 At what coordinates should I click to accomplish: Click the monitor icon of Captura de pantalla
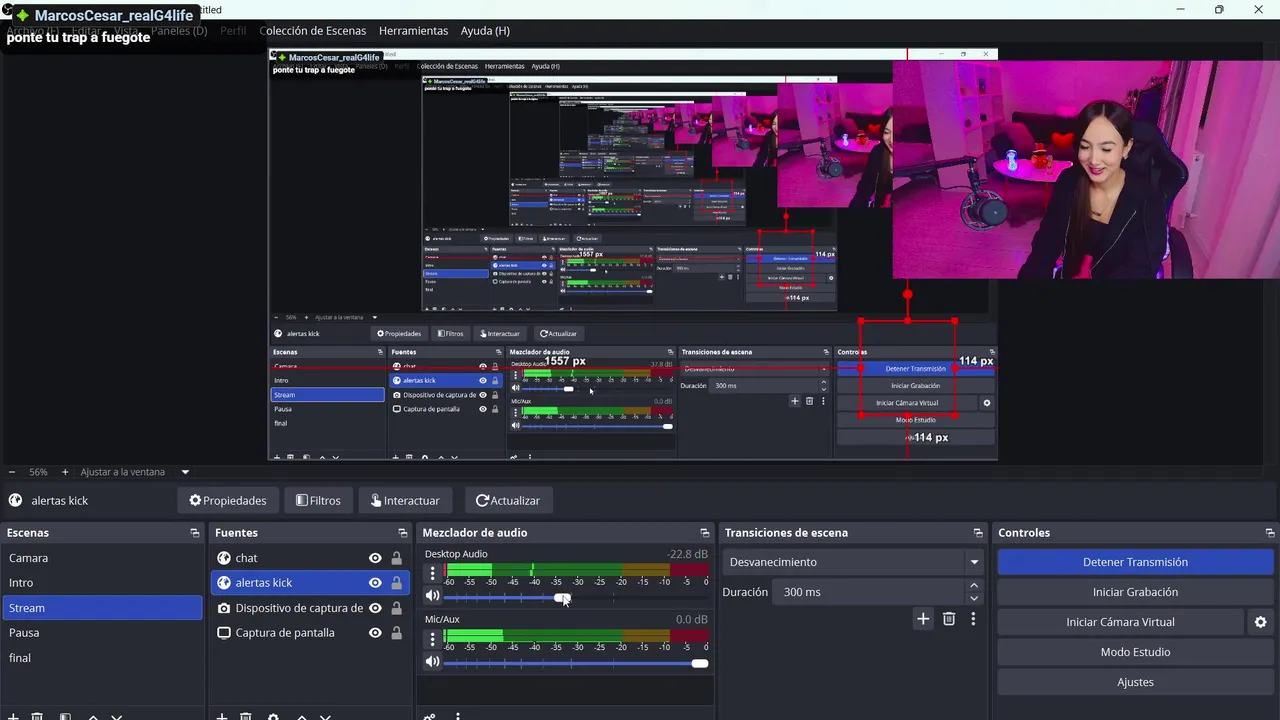point(224,633)
